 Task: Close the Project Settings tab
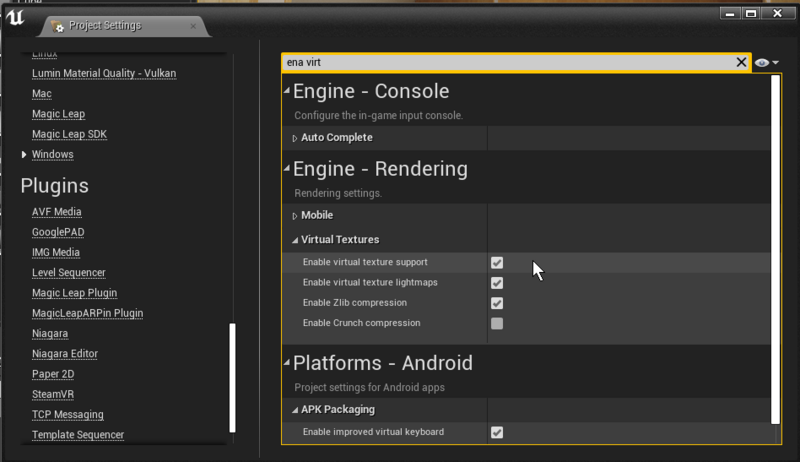pyautogui.click(x=193, y=26)
